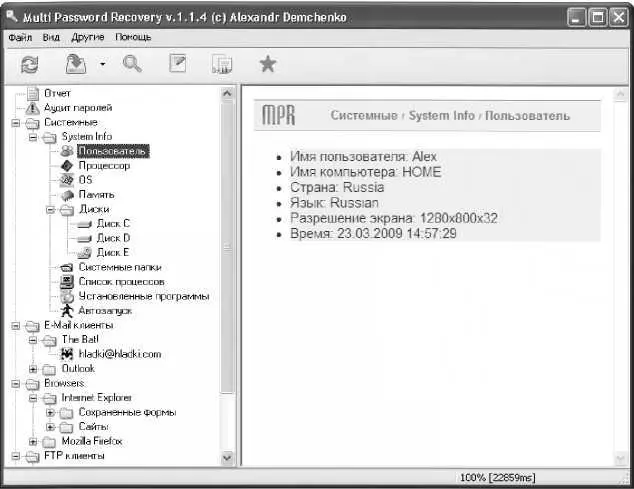Click the notepad edit toolbar icon
Image resolution: width=634 pixels, height=489 pixels.
pyautogui.click(x=178, y=63)
